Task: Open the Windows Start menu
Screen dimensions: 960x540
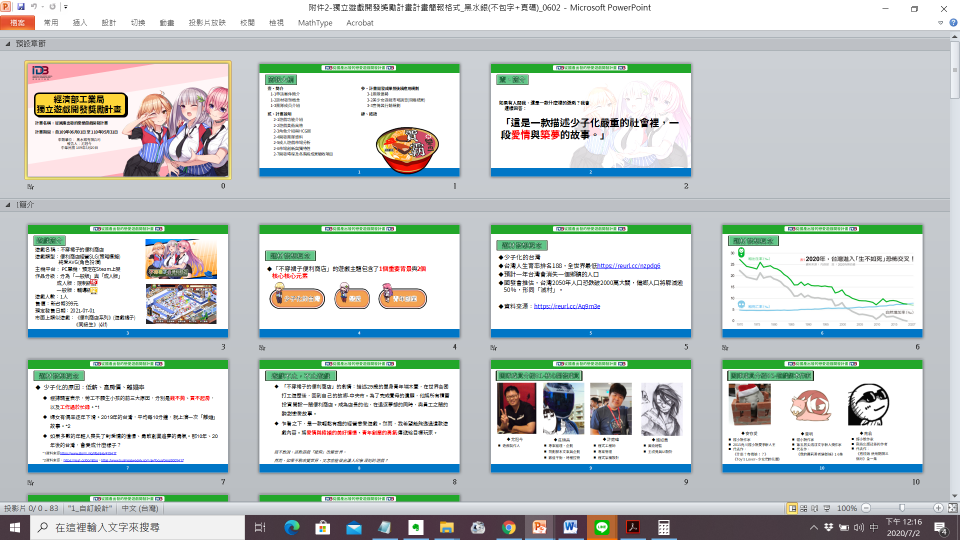Action: 15,527
